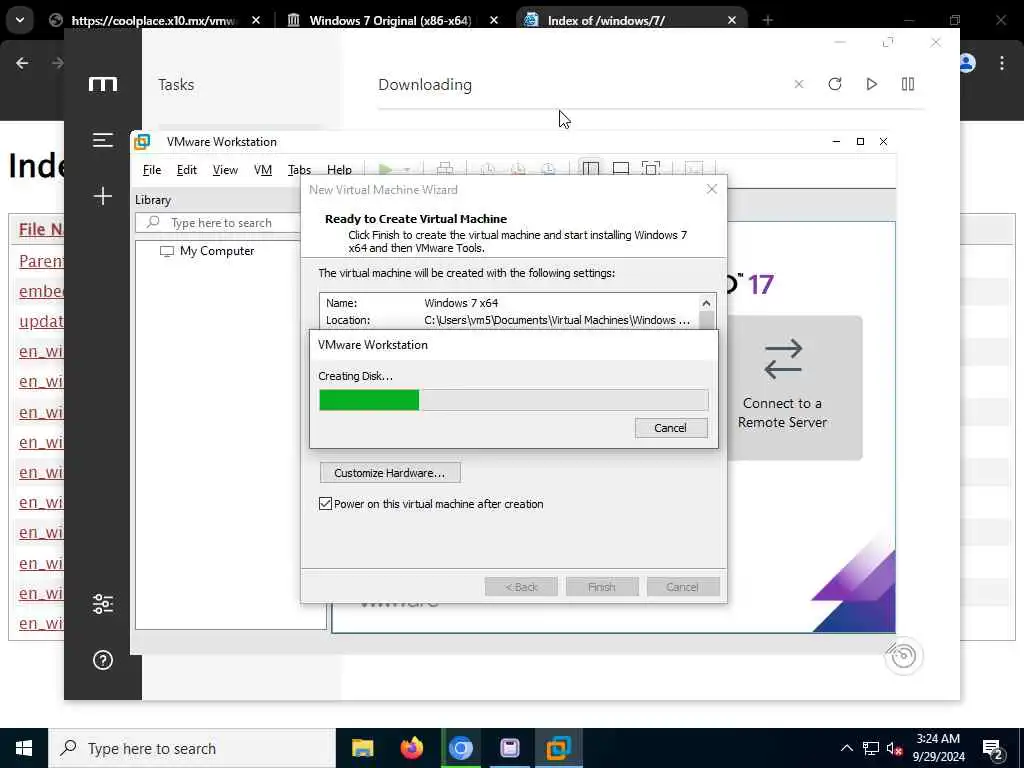Click the plus icon to add download
Viewport: 1024px width, 768px height.
point(103,196)
